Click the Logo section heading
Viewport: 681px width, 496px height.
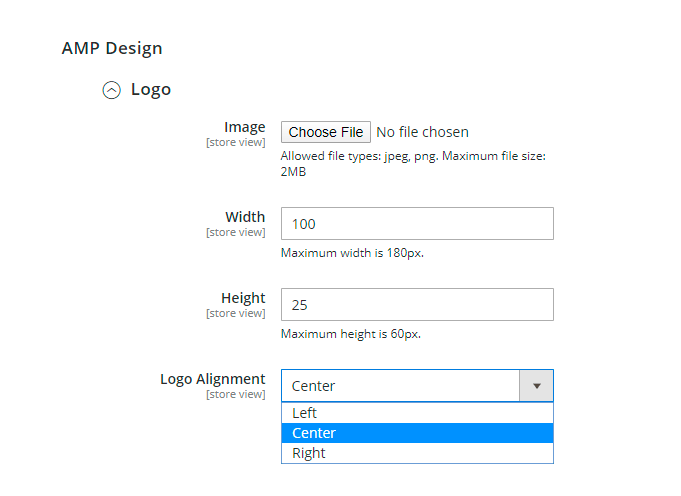pos(151,90)
